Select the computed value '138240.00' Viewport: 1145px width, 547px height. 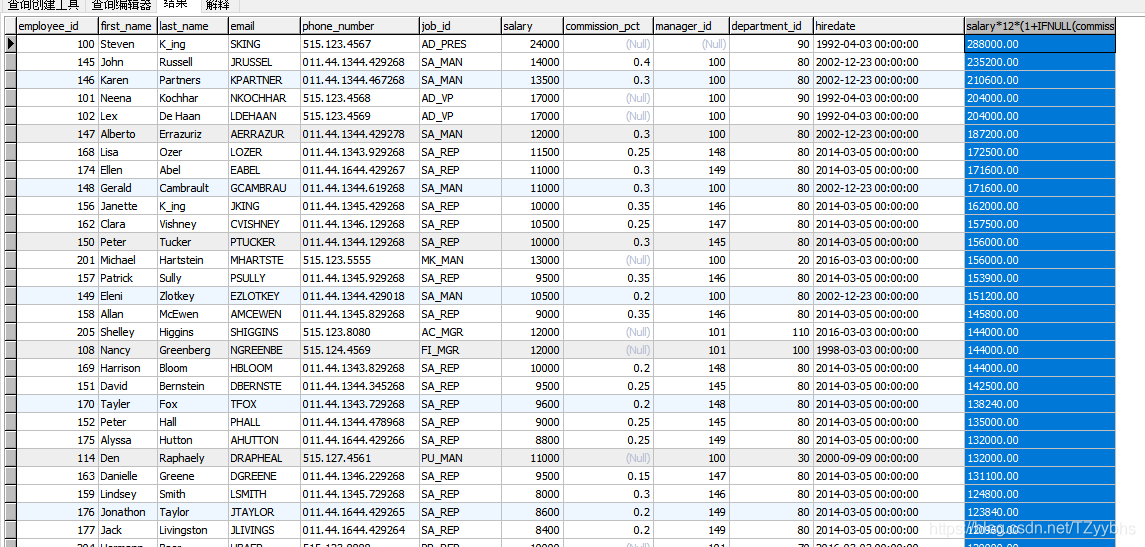[x=1040, y=404]
